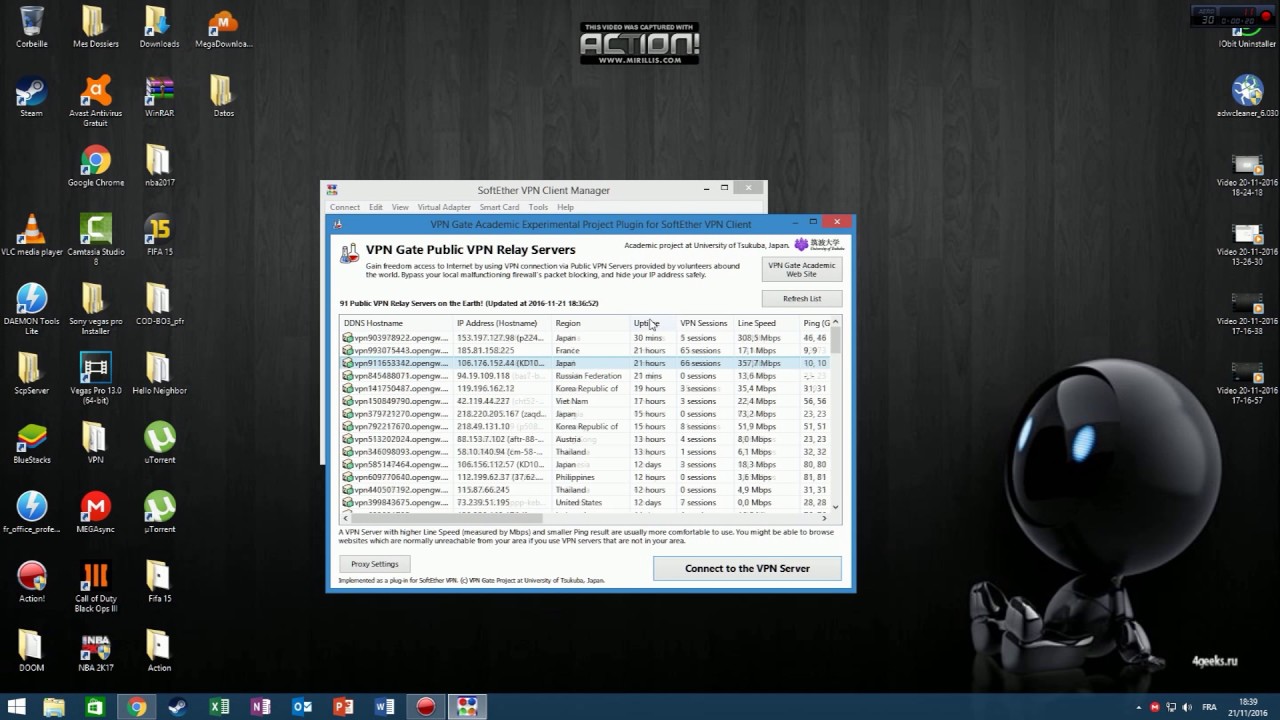Open the Avast Antivirus Gratuit shortcut
Image resolution: width=1280 pixels, height=720 pixels.
tap(95, 101)
